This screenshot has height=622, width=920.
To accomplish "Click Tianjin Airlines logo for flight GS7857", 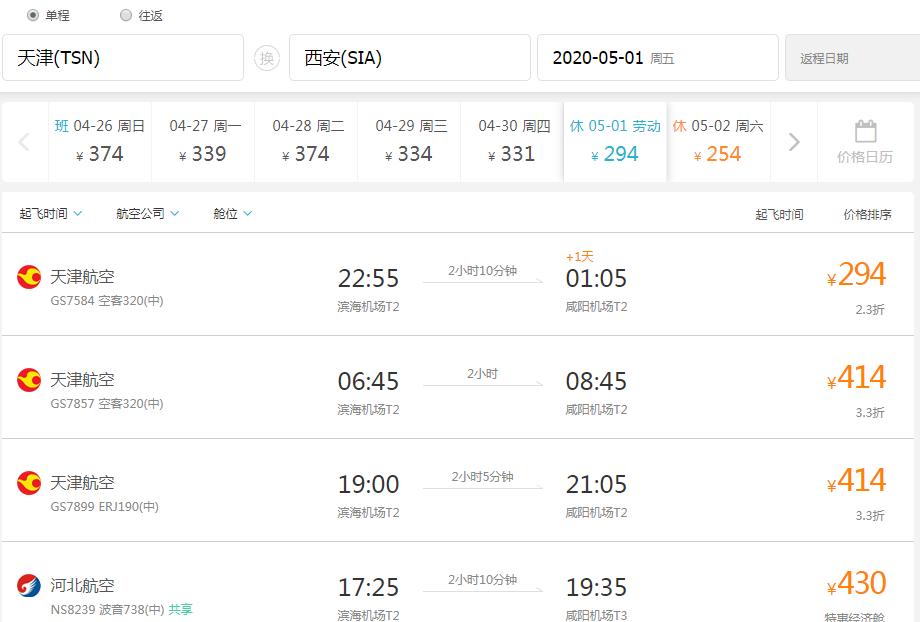I will [x=29, y=380].
